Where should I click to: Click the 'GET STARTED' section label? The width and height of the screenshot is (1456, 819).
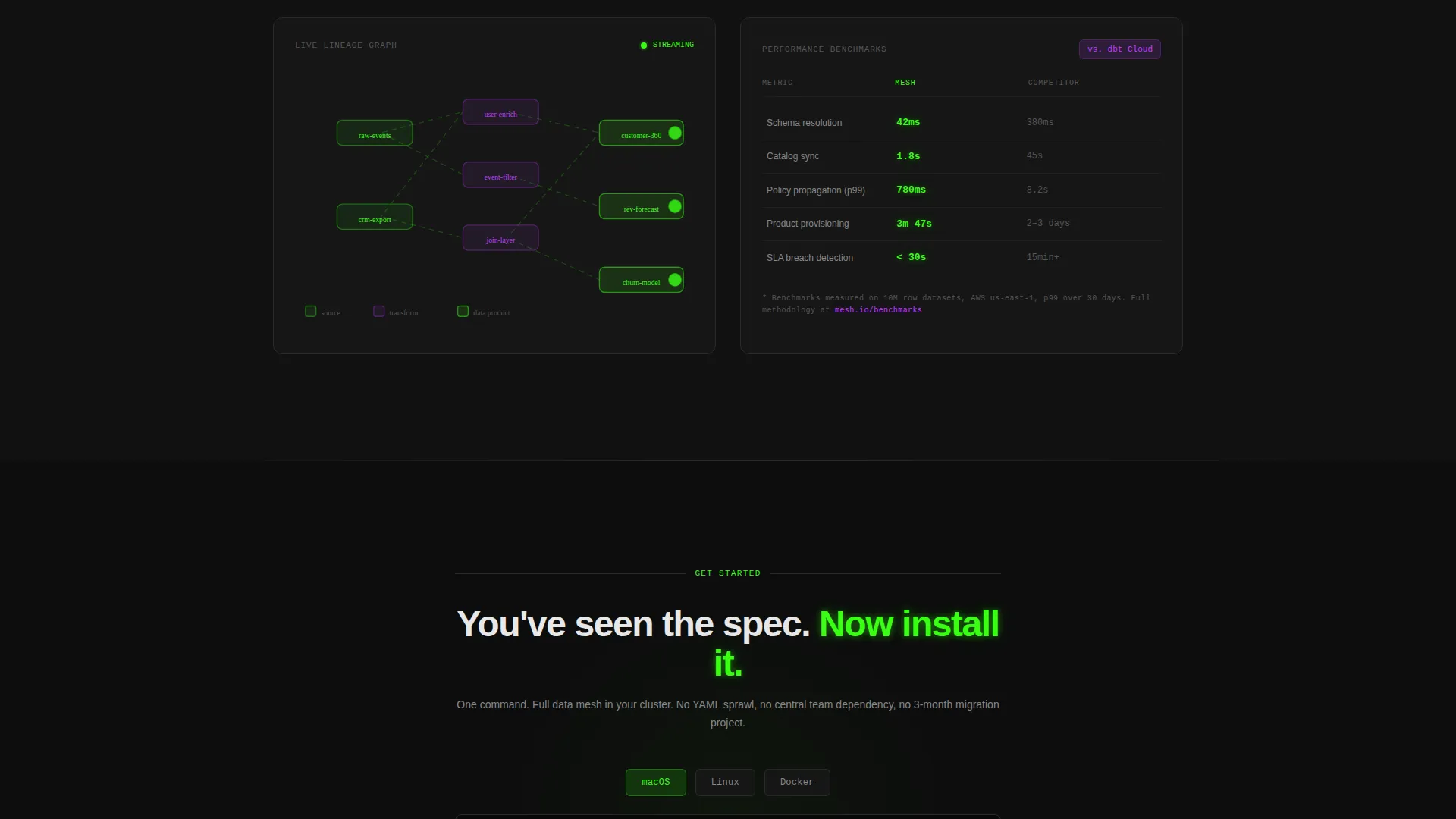pyautogui.click(x=728, y=573)
